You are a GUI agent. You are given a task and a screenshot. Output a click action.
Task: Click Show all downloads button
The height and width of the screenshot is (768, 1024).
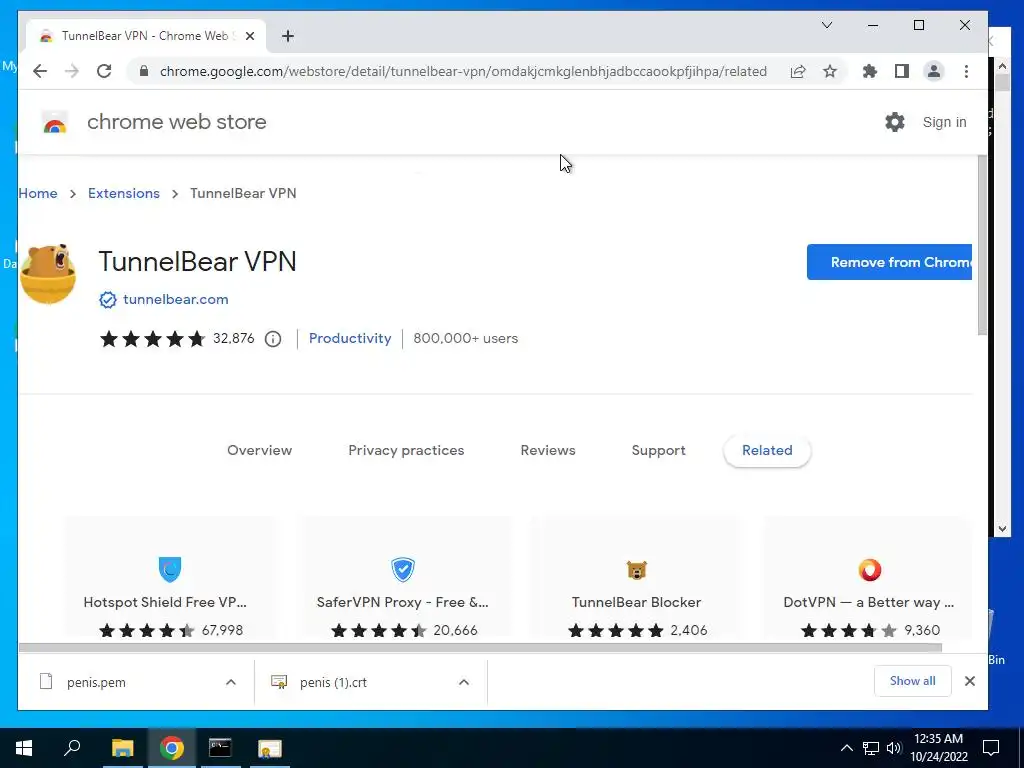click(x=912, y=681)
